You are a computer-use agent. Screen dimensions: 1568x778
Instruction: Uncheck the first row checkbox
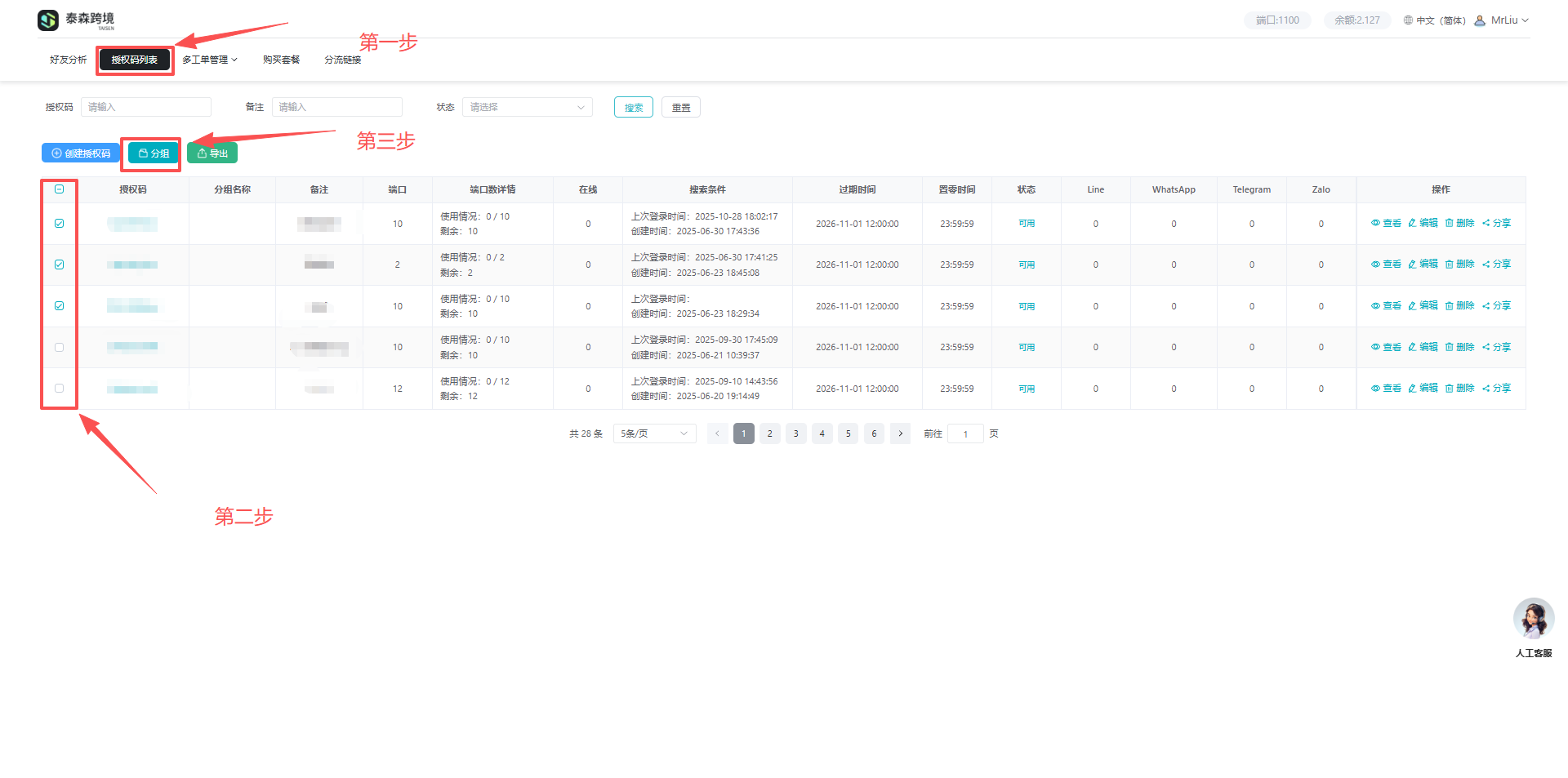(x=60, y=224)
